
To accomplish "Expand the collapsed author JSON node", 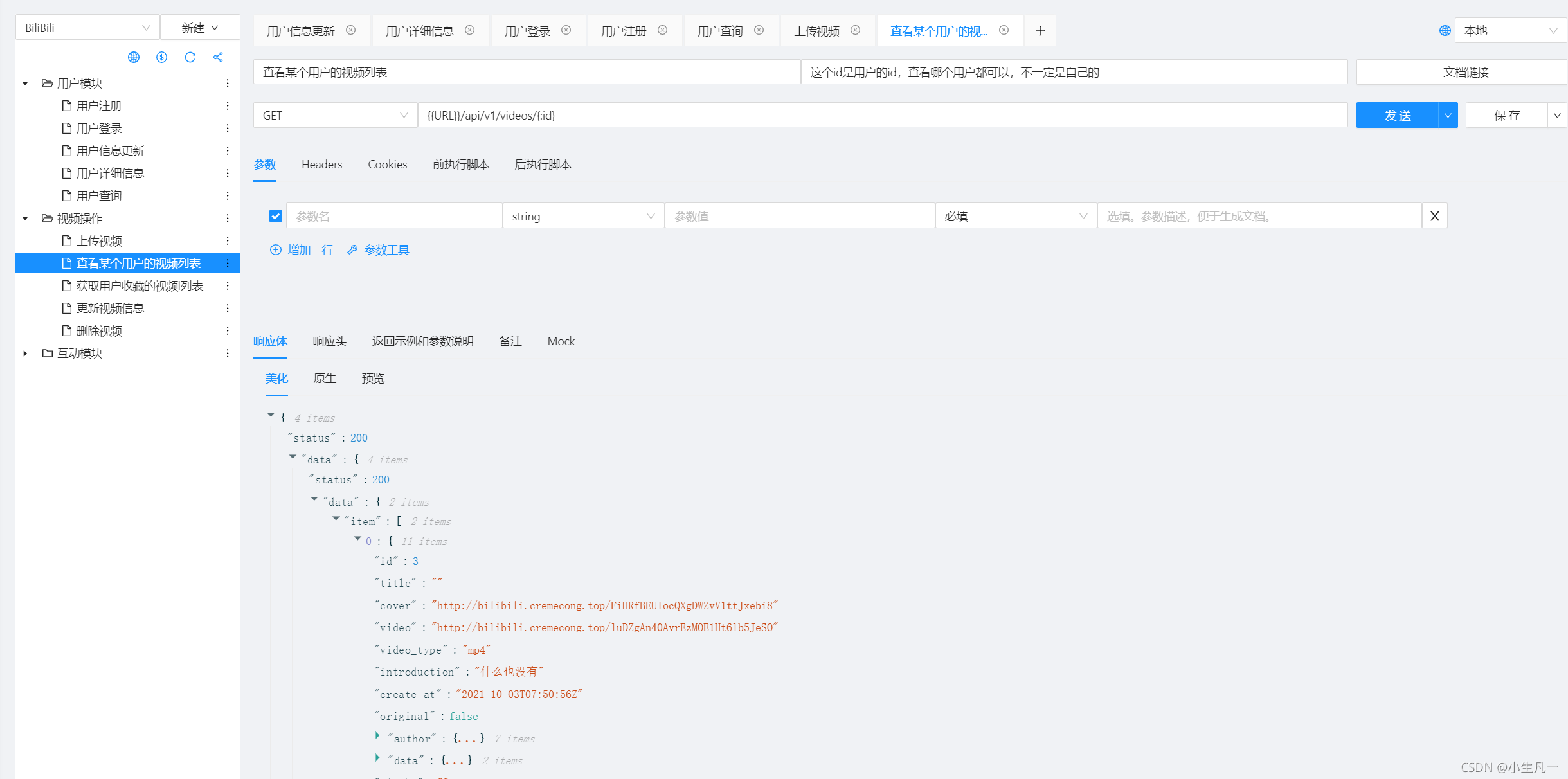I will pos(377,735).
